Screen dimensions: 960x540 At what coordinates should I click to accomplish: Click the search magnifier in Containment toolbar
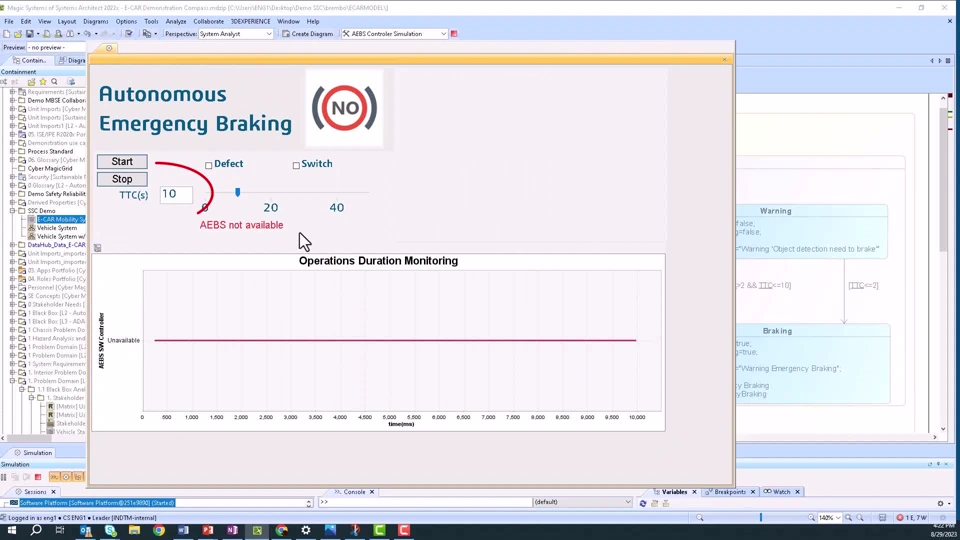click(x=54, y=81)
